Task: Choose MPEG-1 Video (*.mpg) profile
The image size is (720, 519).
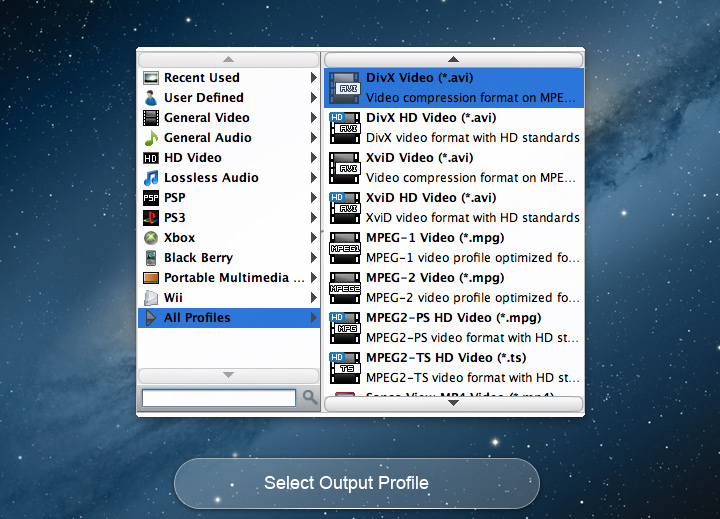Action: coord(454,248)
